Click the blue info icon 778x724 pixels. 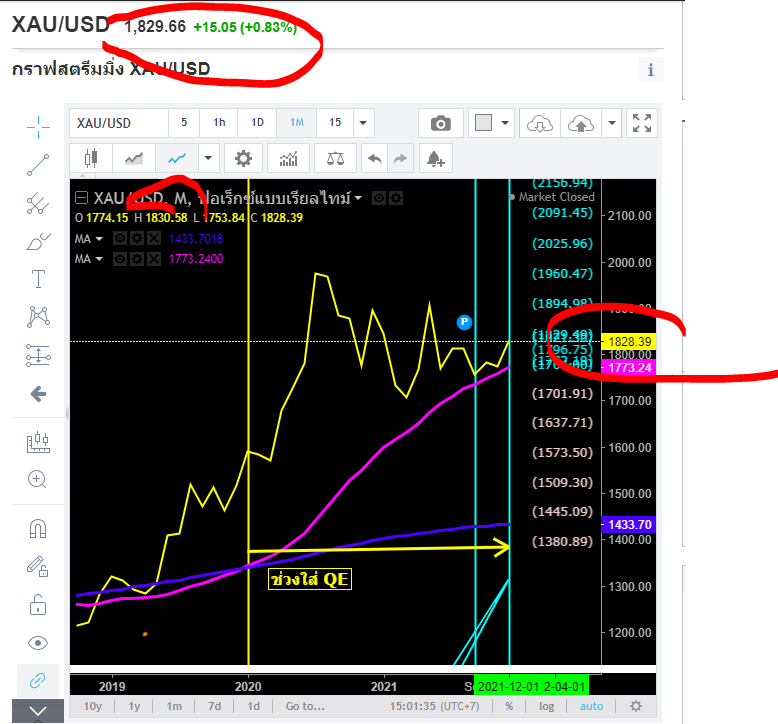coord(651,70)
